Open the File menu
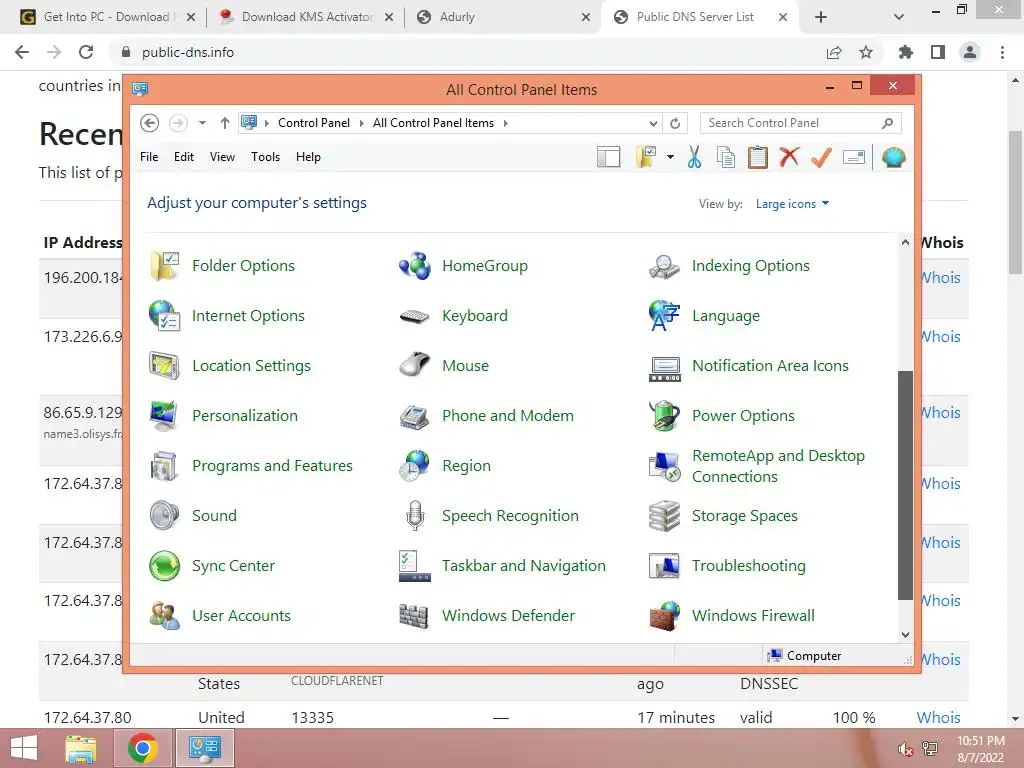The height and width of the screenshot is (768, 1024). (x=149, y=157)
